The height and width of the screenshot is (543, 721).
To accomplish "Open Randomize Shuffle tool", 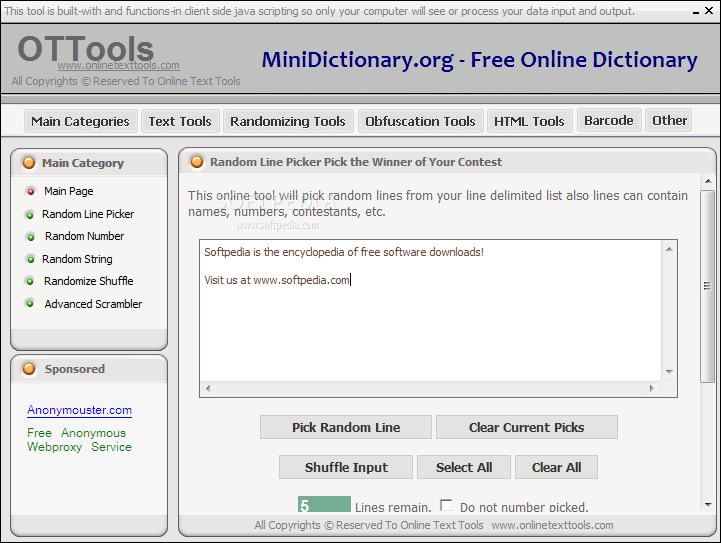I will click(x=89, y=281).
